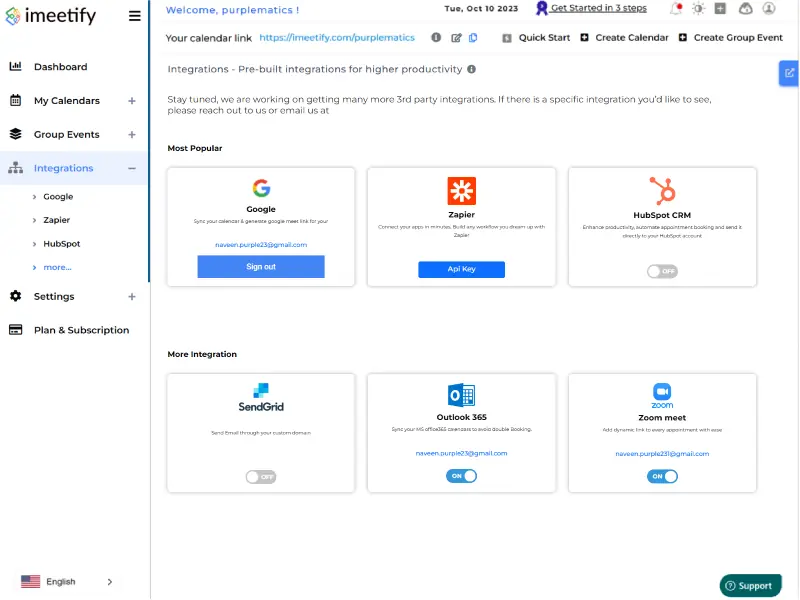Click the calendar link info icon
Image resolution: width=800 pixels, height=600 pixels.
click(x=436, y=37)
